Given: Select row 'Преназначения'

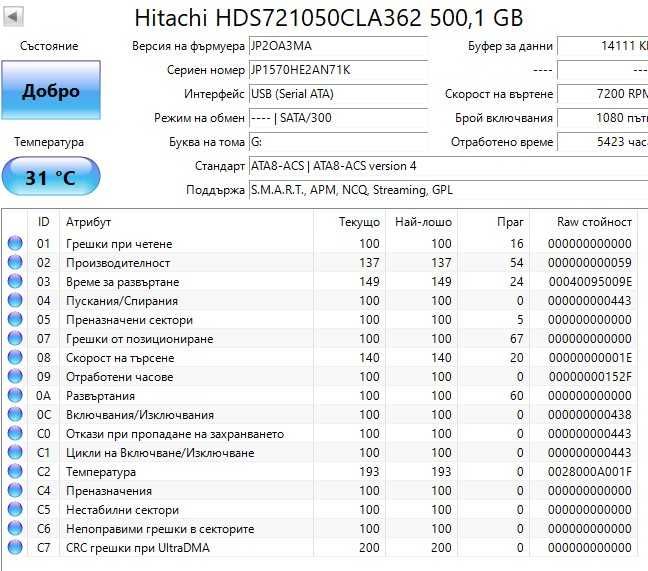Looking at the screenshot, I should point(321,490).
